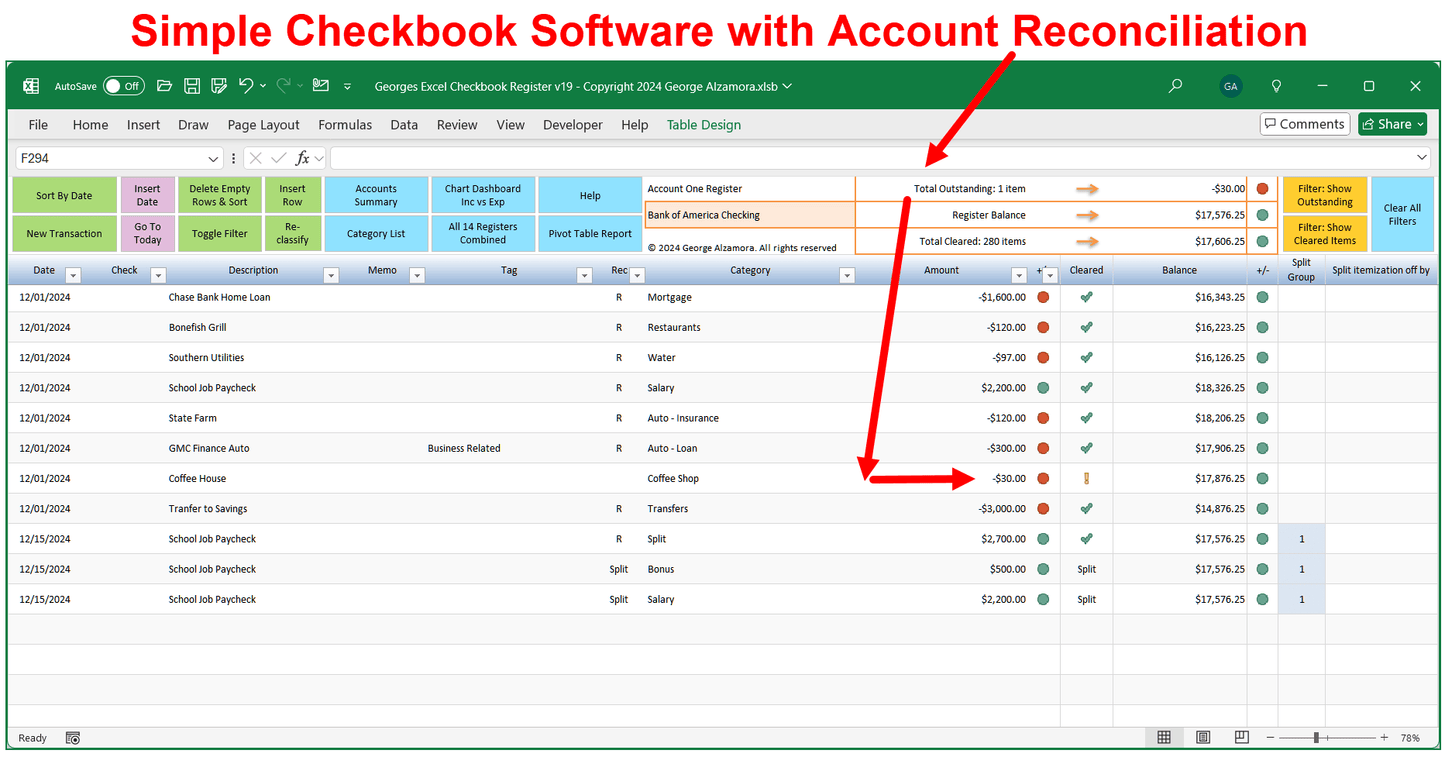Click the 78% zoom level
Image resolution: width=1445 pixels, height=757 pixels.
point(1410,738)
